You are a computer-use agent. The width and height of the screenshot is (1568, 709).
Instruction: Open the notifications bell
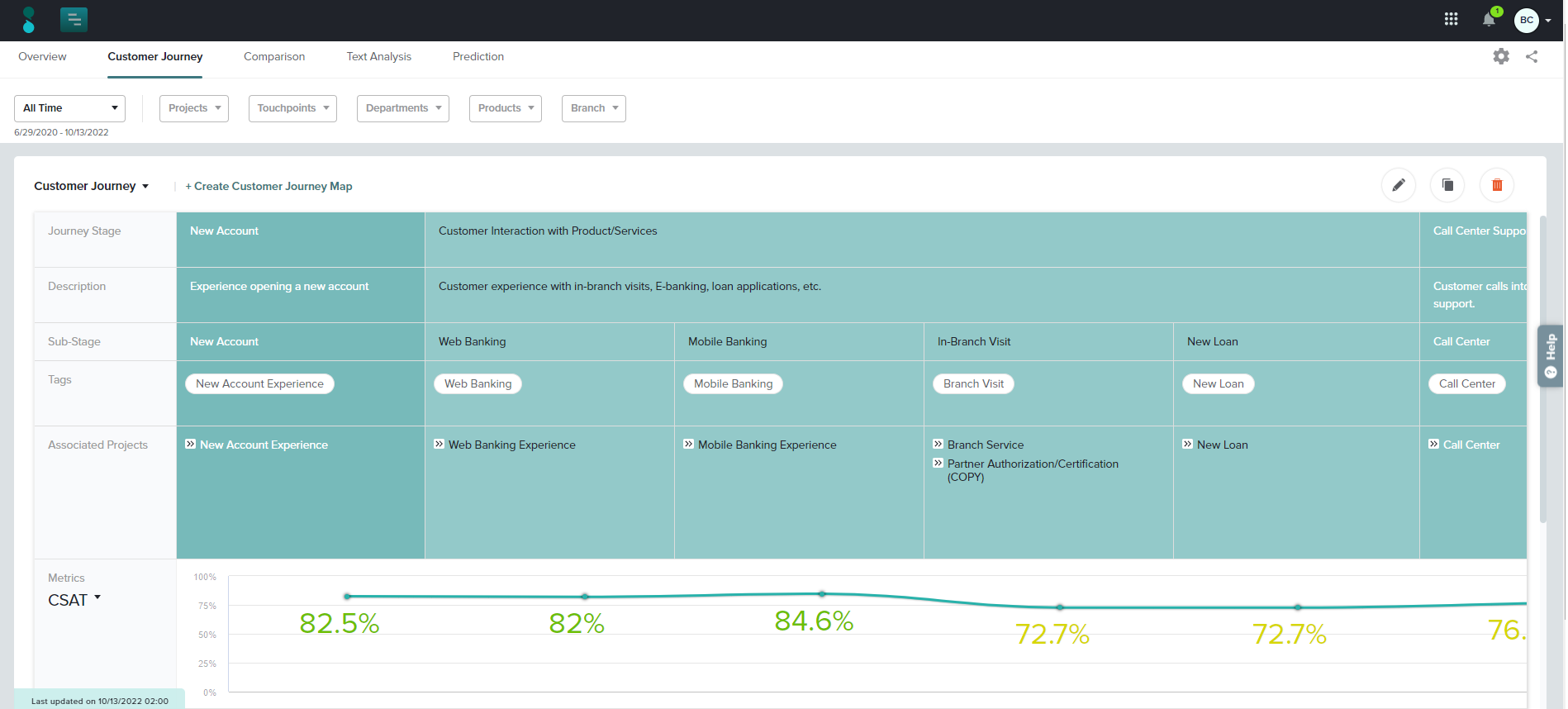(1489, 20)
